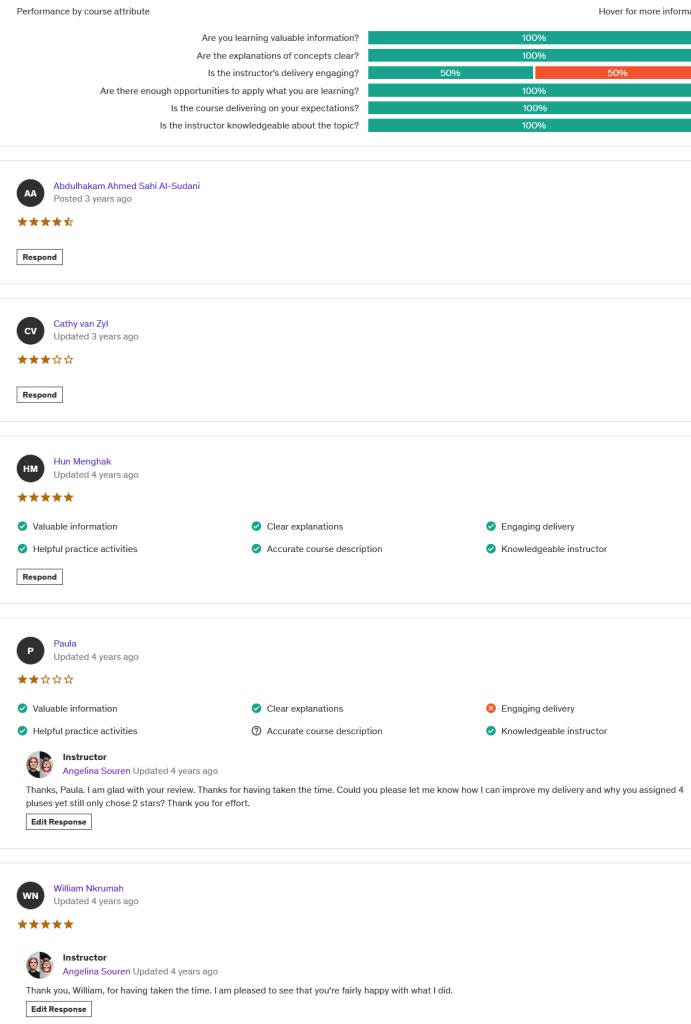
Task: Click the red X icon on Engaging delivery
Action: point(491,708)
